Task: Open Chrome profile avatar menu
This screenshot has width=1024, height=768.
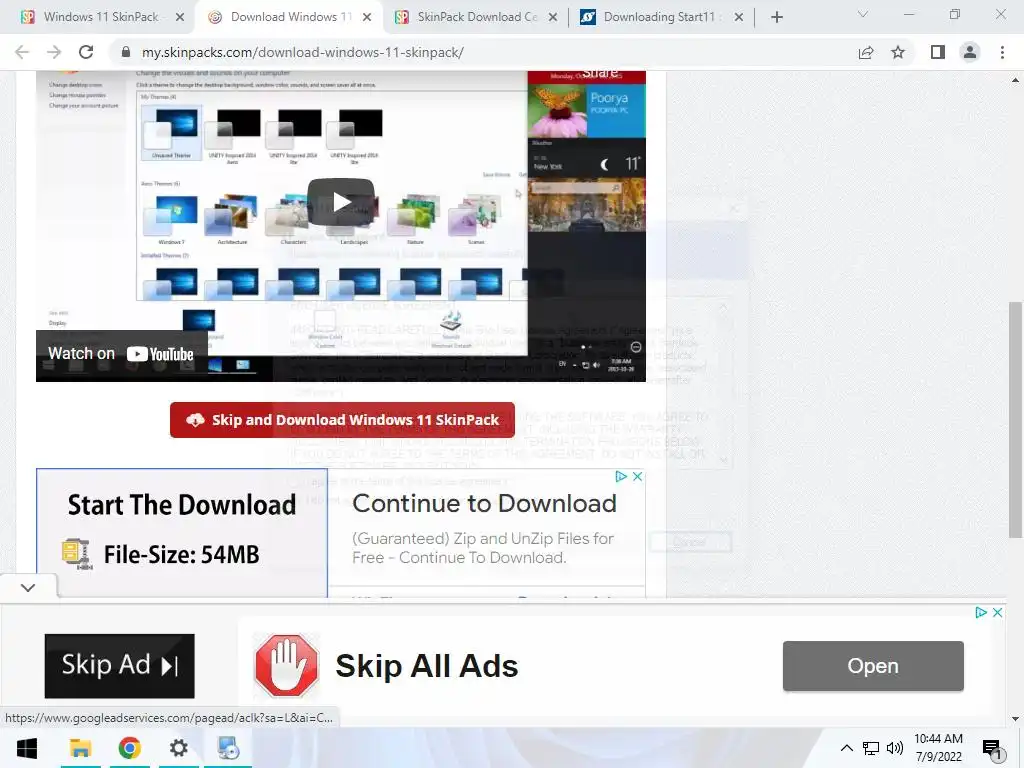Action: pyautogui.click(x=970, y=52)
